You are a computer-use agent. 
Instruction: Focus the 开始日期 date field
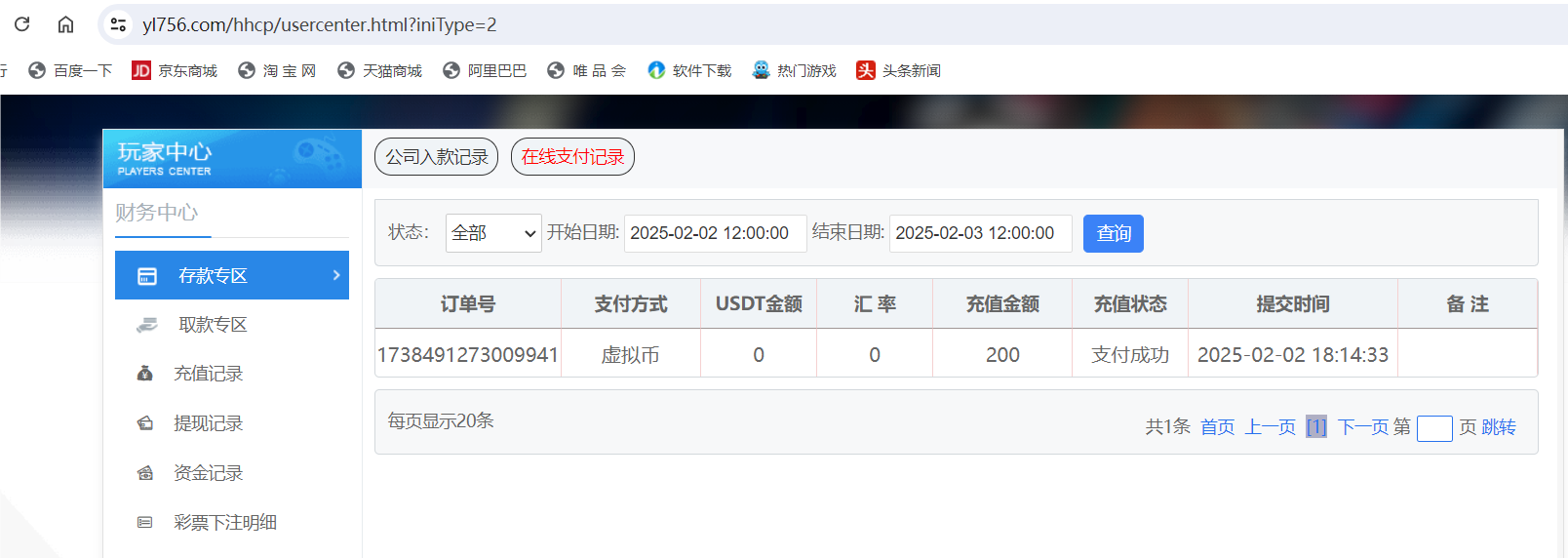716,233
